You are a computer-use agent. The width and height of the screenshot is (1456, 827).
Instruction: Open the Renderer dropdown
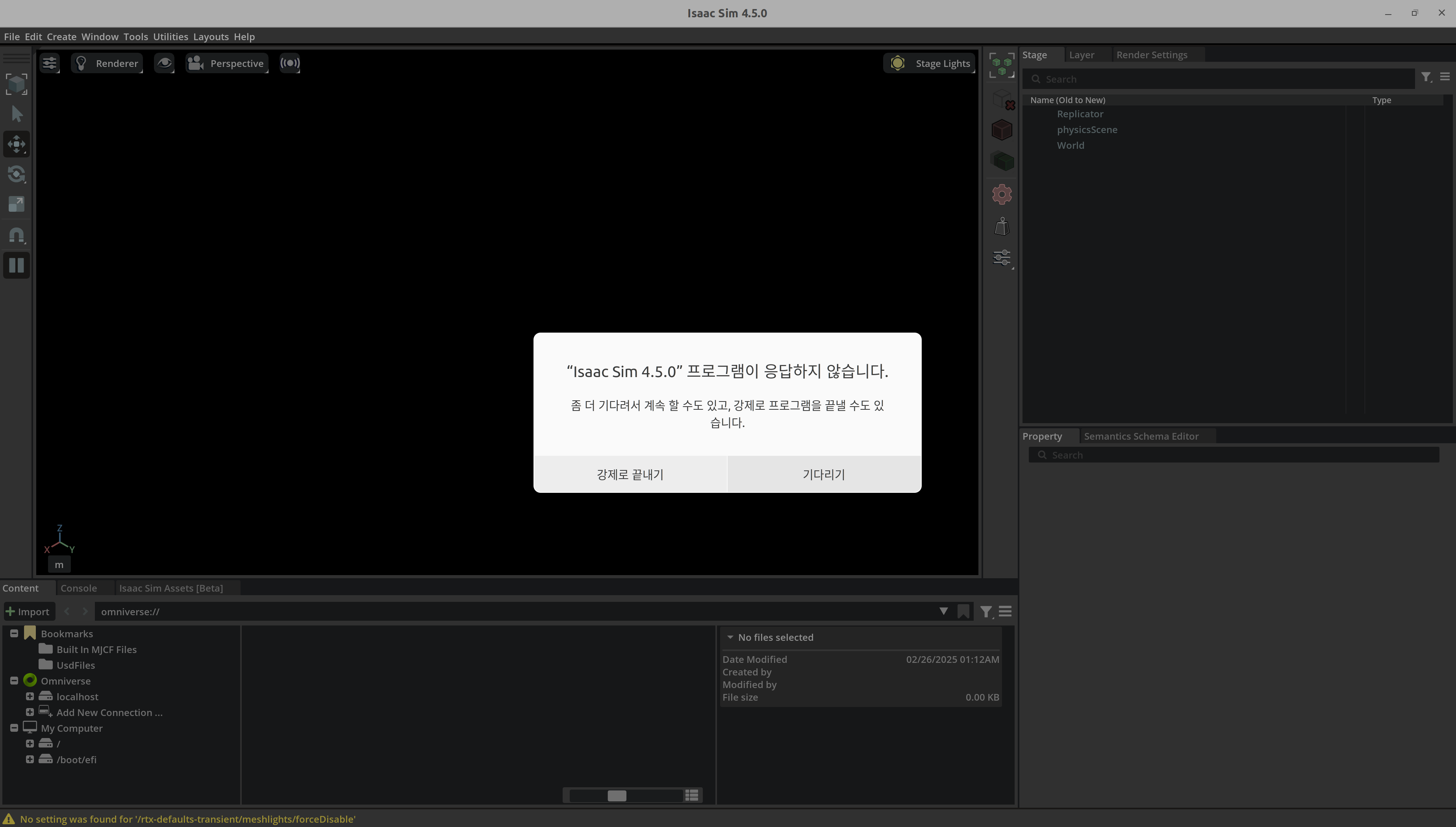[107, 63]
